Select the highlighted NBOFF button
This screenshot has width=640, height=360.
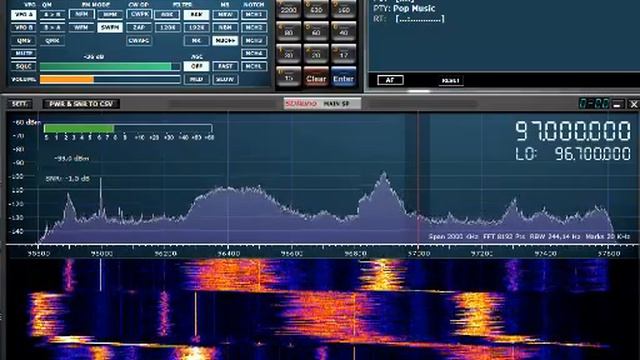click(225, 41)
